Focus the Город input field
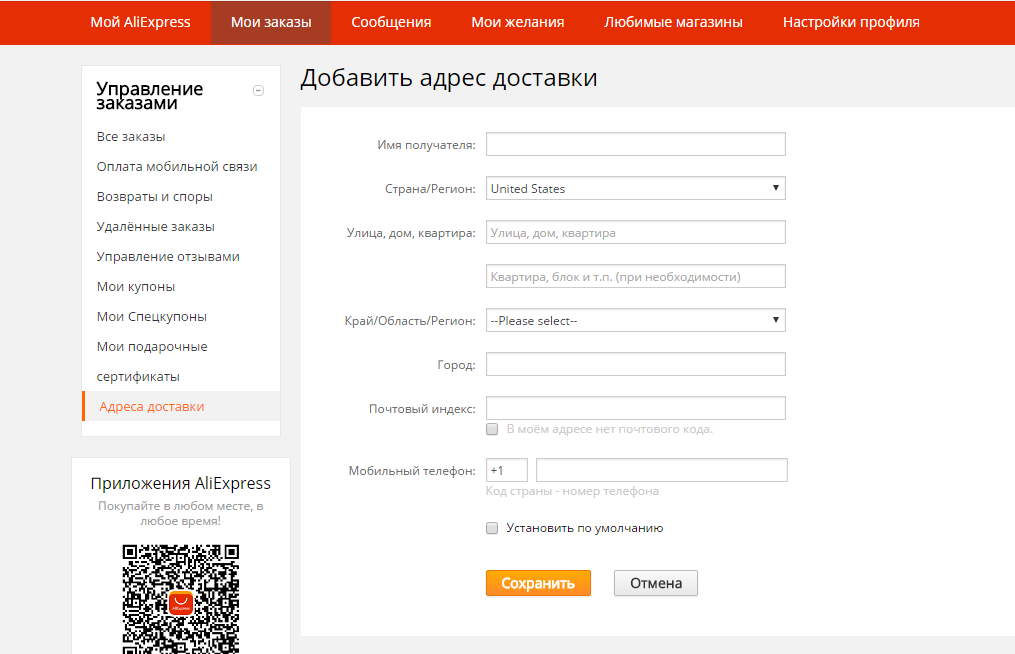Image resolution: width=1015 pixels, height=654 pixels. pyautogui.click(x=636, y=365)
